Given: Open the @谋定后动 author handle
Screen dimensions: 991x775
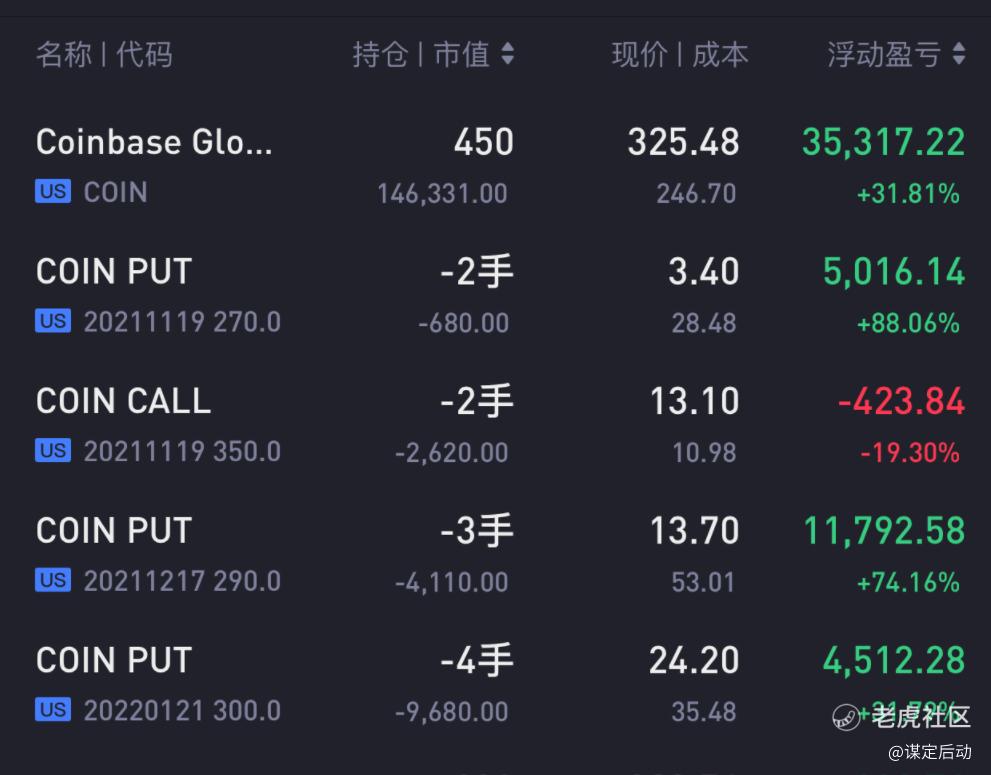Looking at the screenshot, I should pyautogui.click(x=930, y=752).
